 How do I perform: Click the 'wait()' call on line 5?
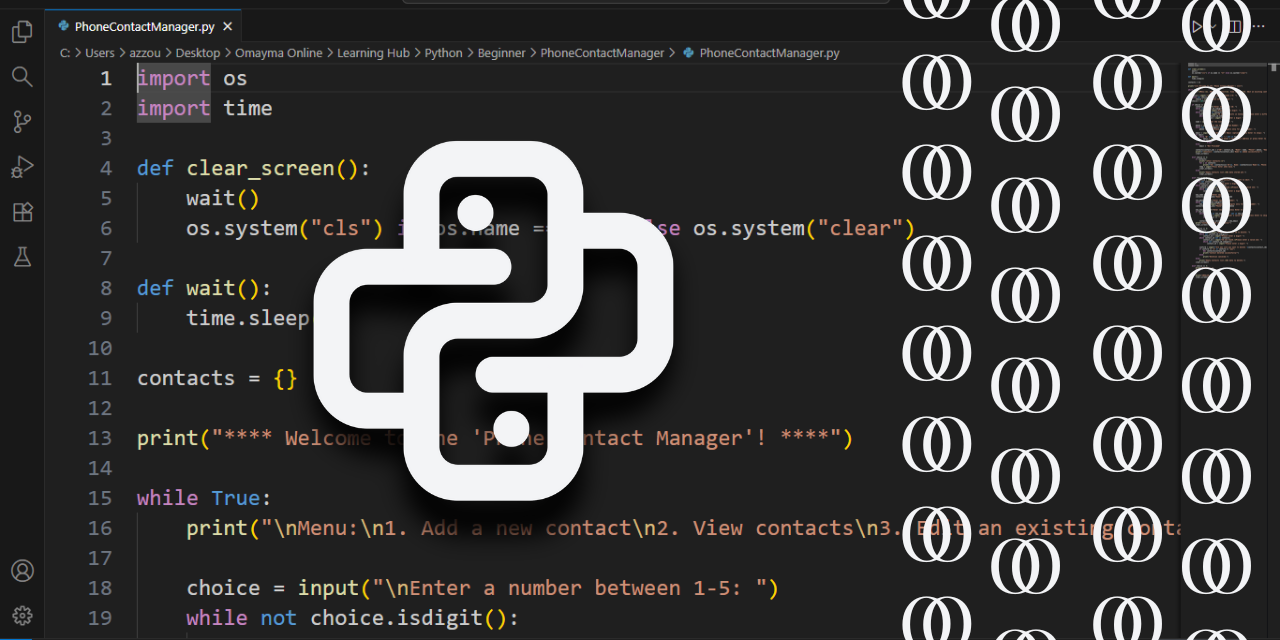click(x=223, y=198)
